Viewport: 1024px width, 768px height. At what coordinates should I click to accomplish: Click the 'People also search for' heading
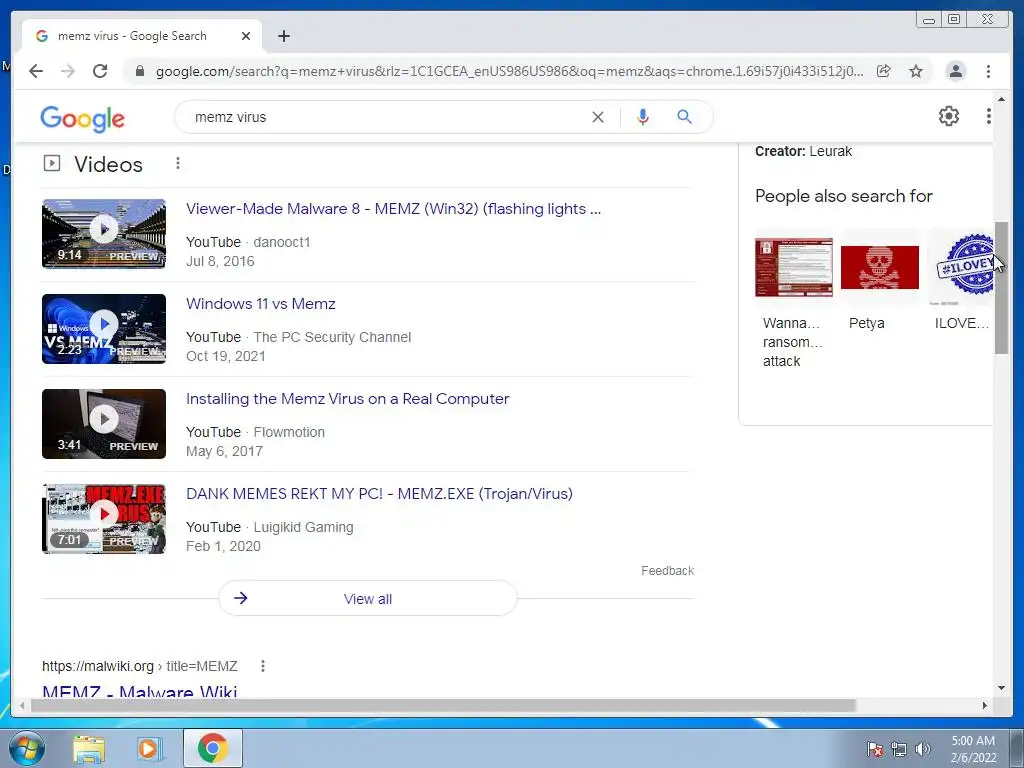pyautogui.click(x=844, y=196)
